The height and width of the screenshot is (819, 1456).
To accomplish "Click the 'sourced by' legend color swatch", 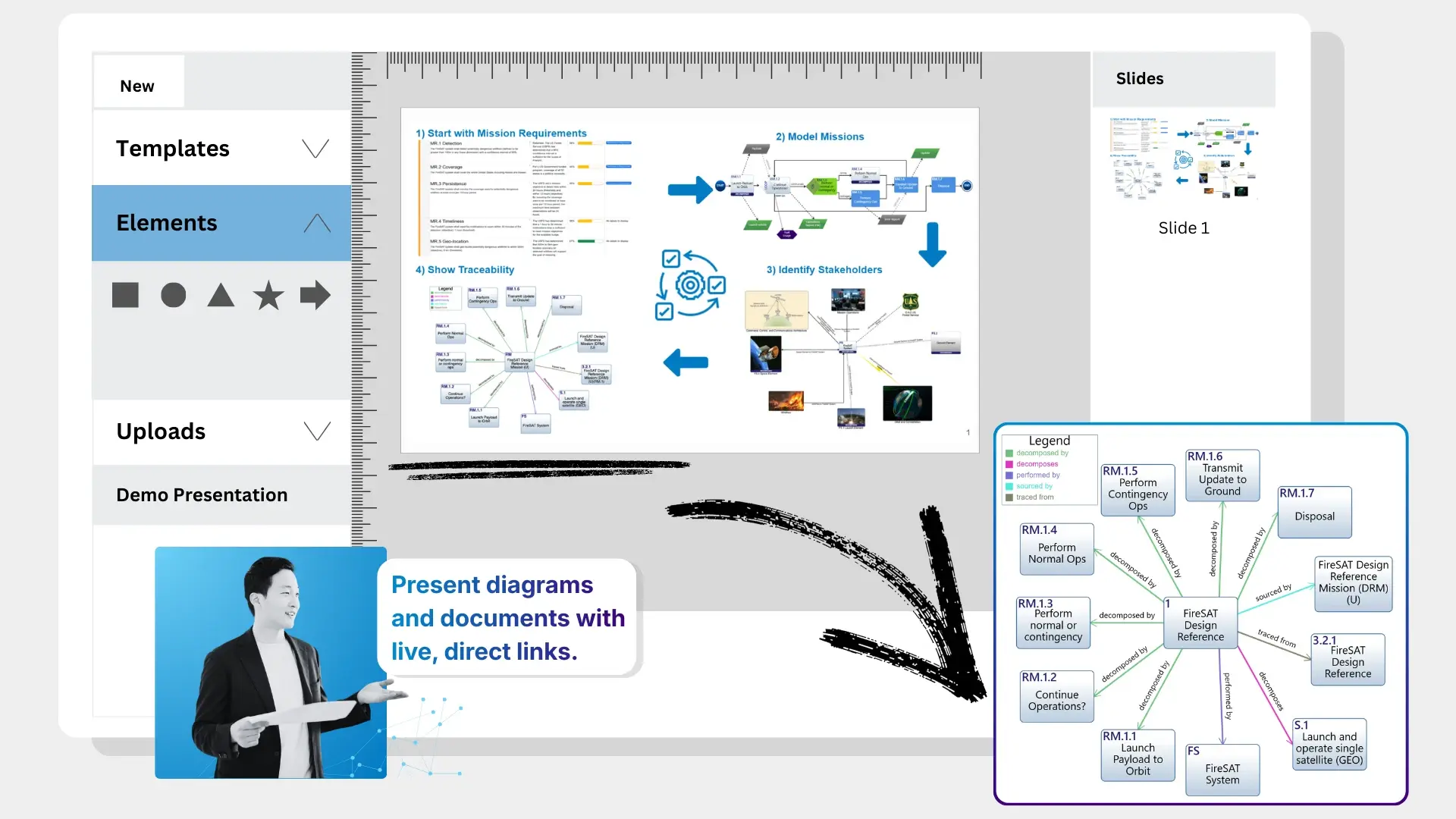I will click(1009, 486).
